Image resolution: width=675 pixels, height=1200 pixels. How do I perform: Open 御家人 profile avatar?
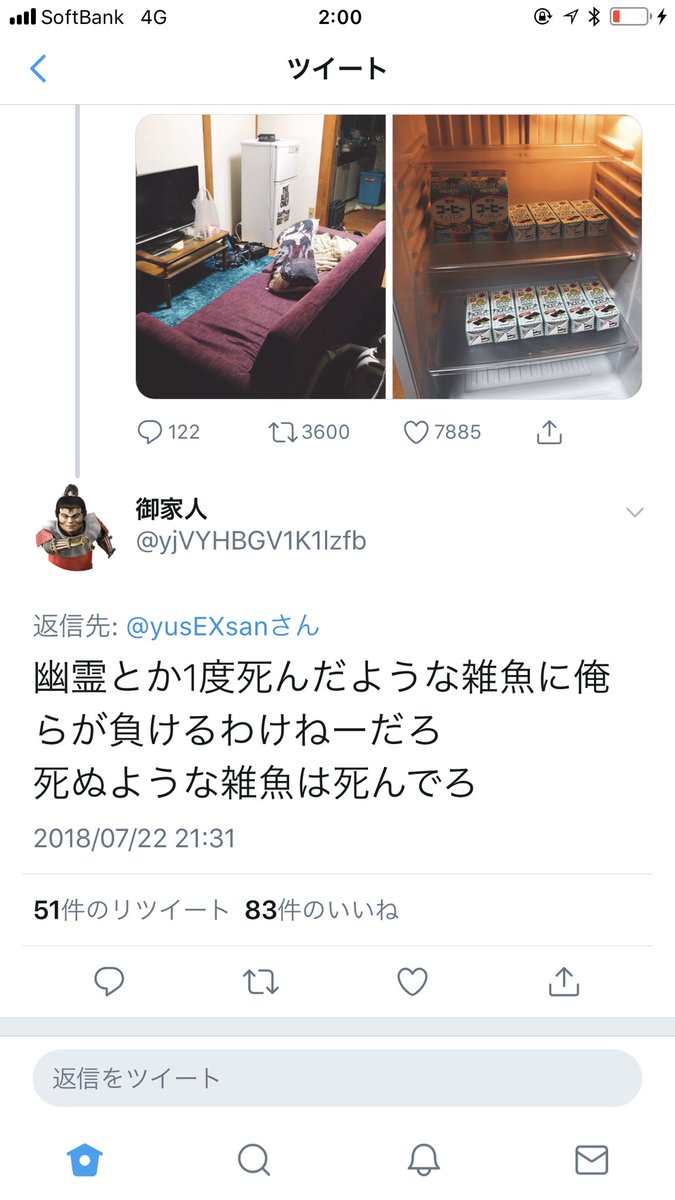(x=66, y=527)
